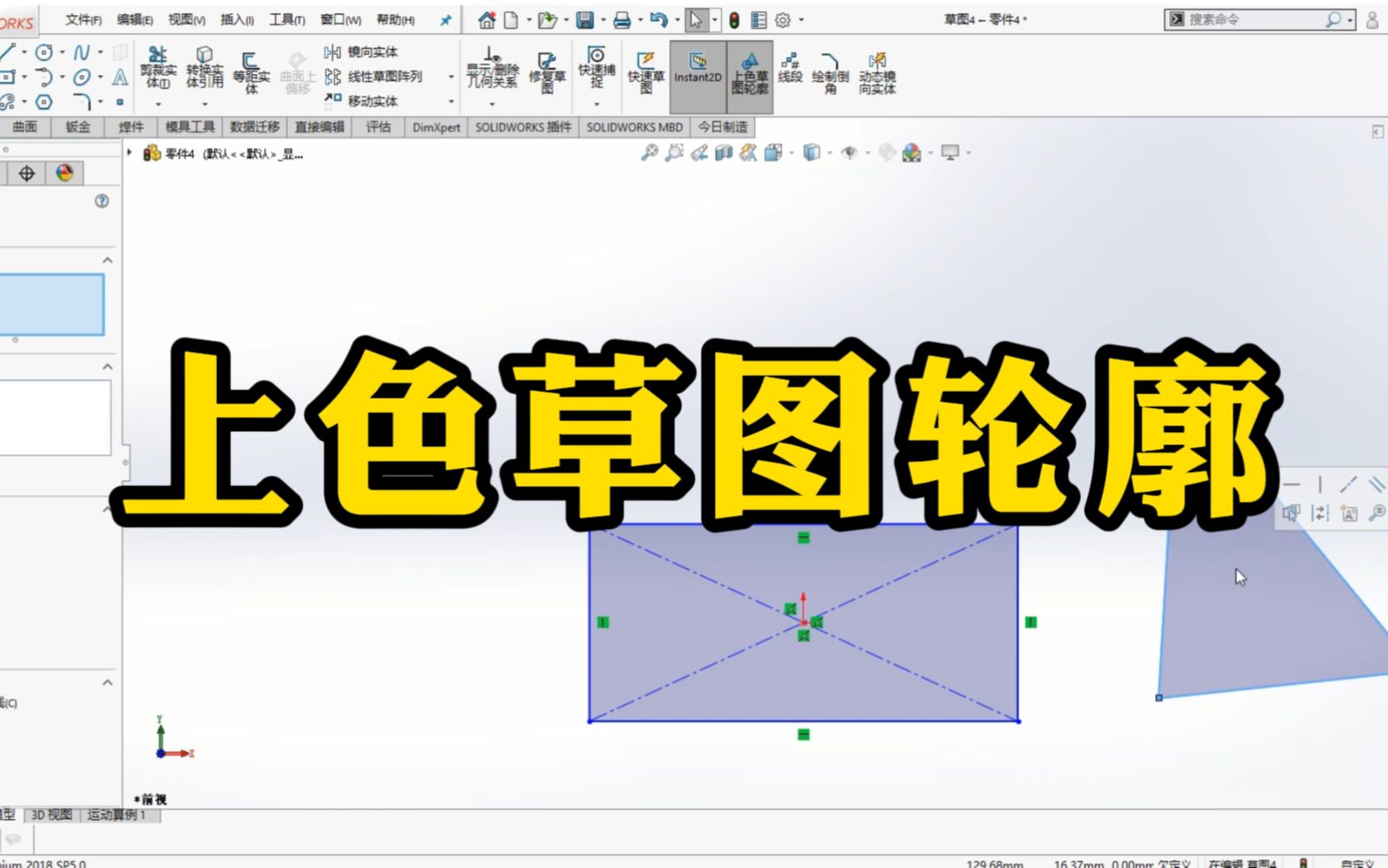Open the Move Entities dropdown arrow
1388x868 pixels.
(451, 102)
